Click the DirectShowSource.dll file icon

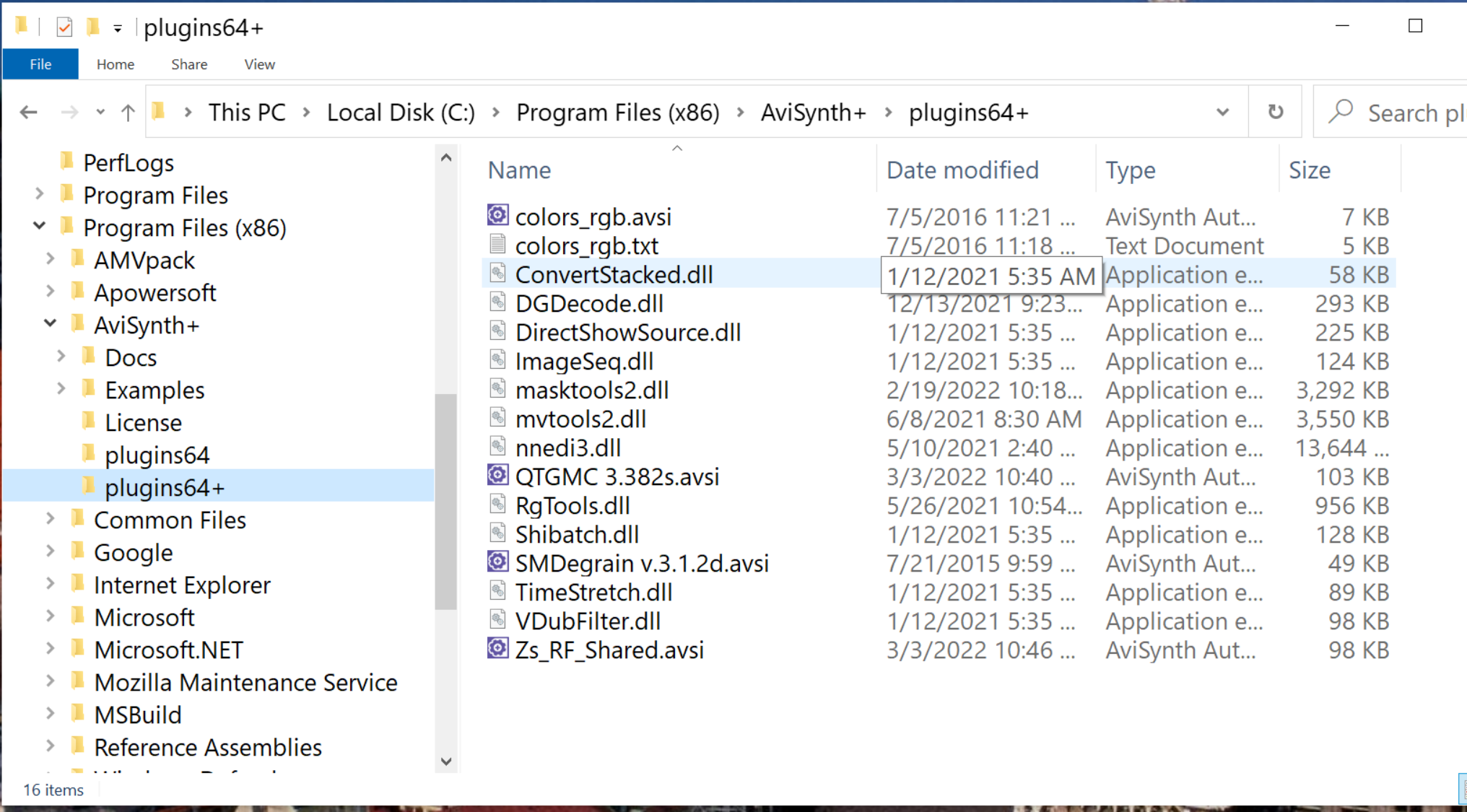[x=497, y=331]
